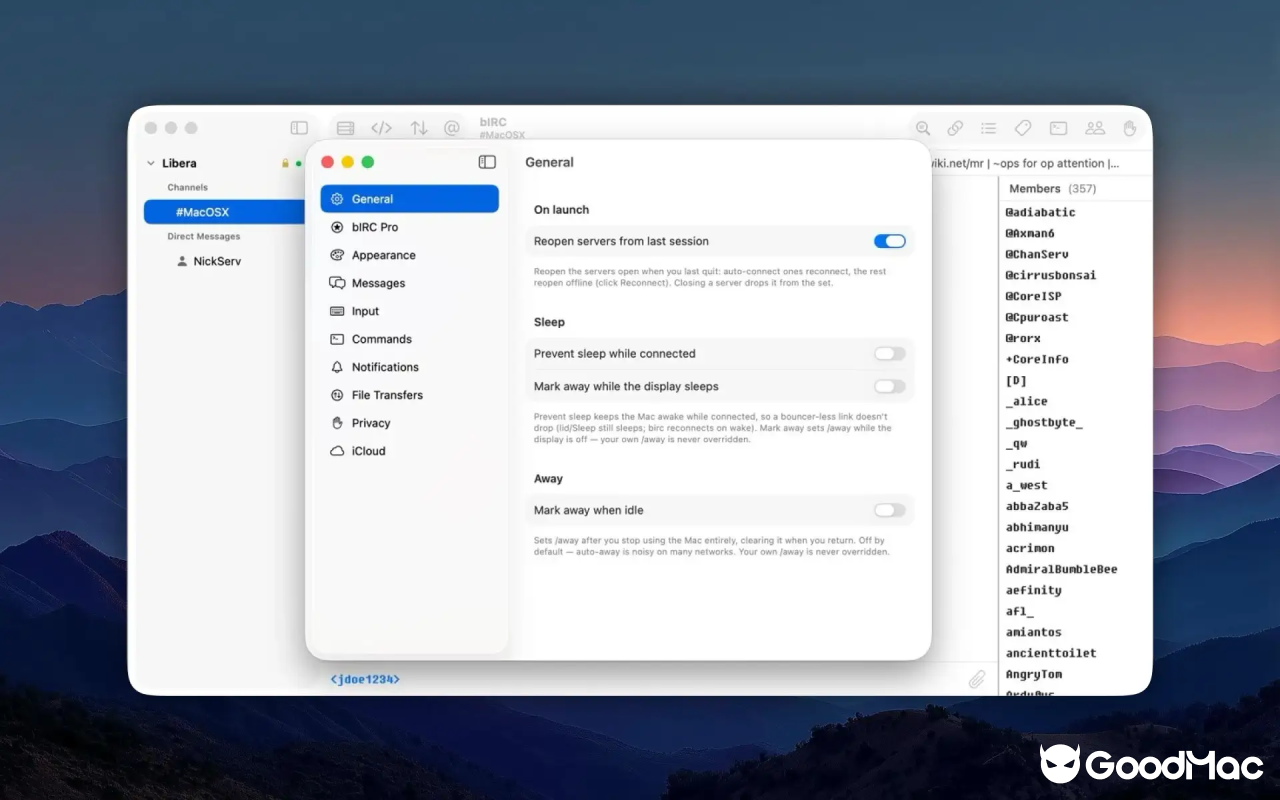Select member @Axman6
This screenshot has width=1280, height=800.
click(x=1030, y=233)
